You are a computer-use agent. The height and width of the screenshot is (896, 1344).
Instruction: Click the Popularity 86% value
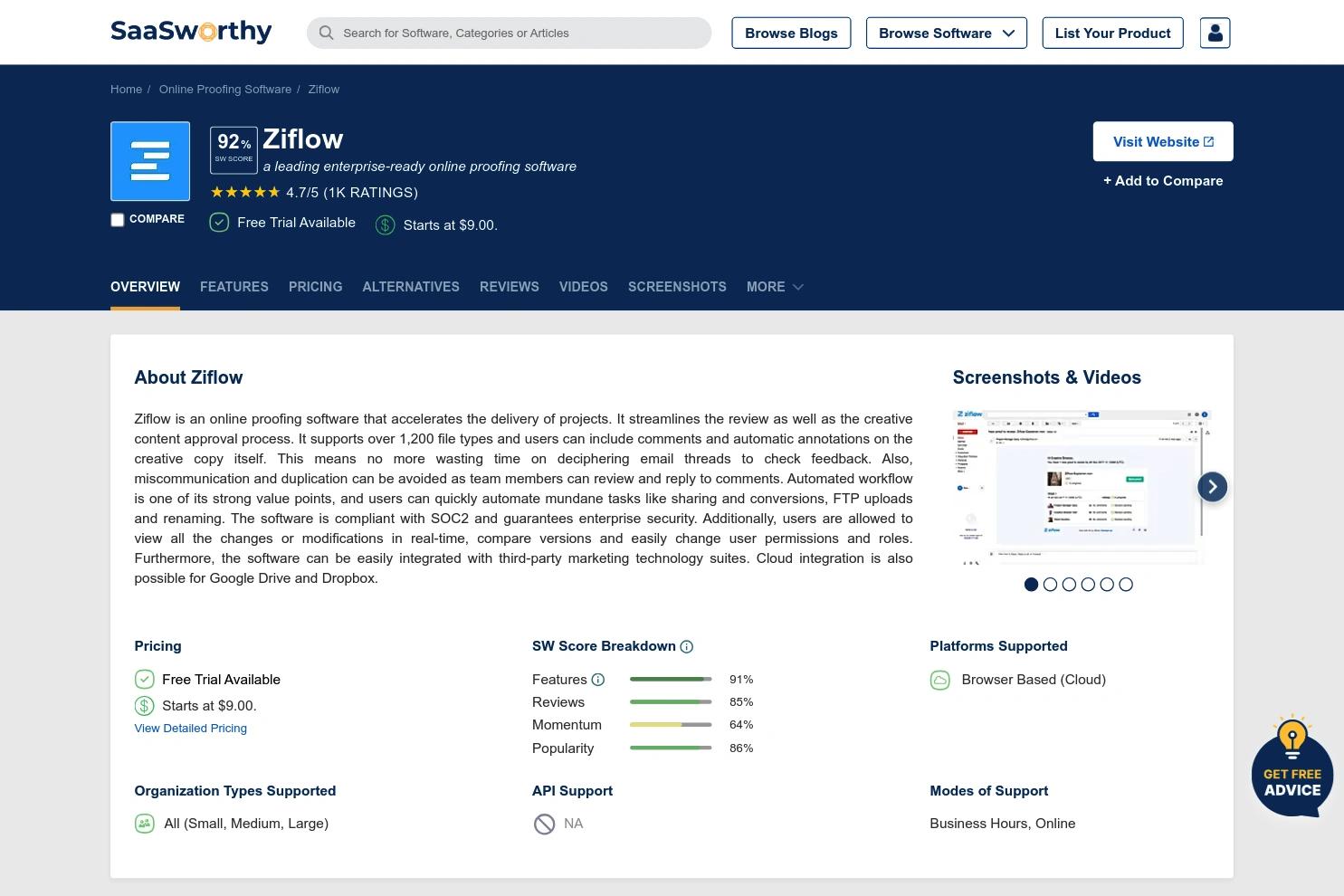(x=741, y=748)
